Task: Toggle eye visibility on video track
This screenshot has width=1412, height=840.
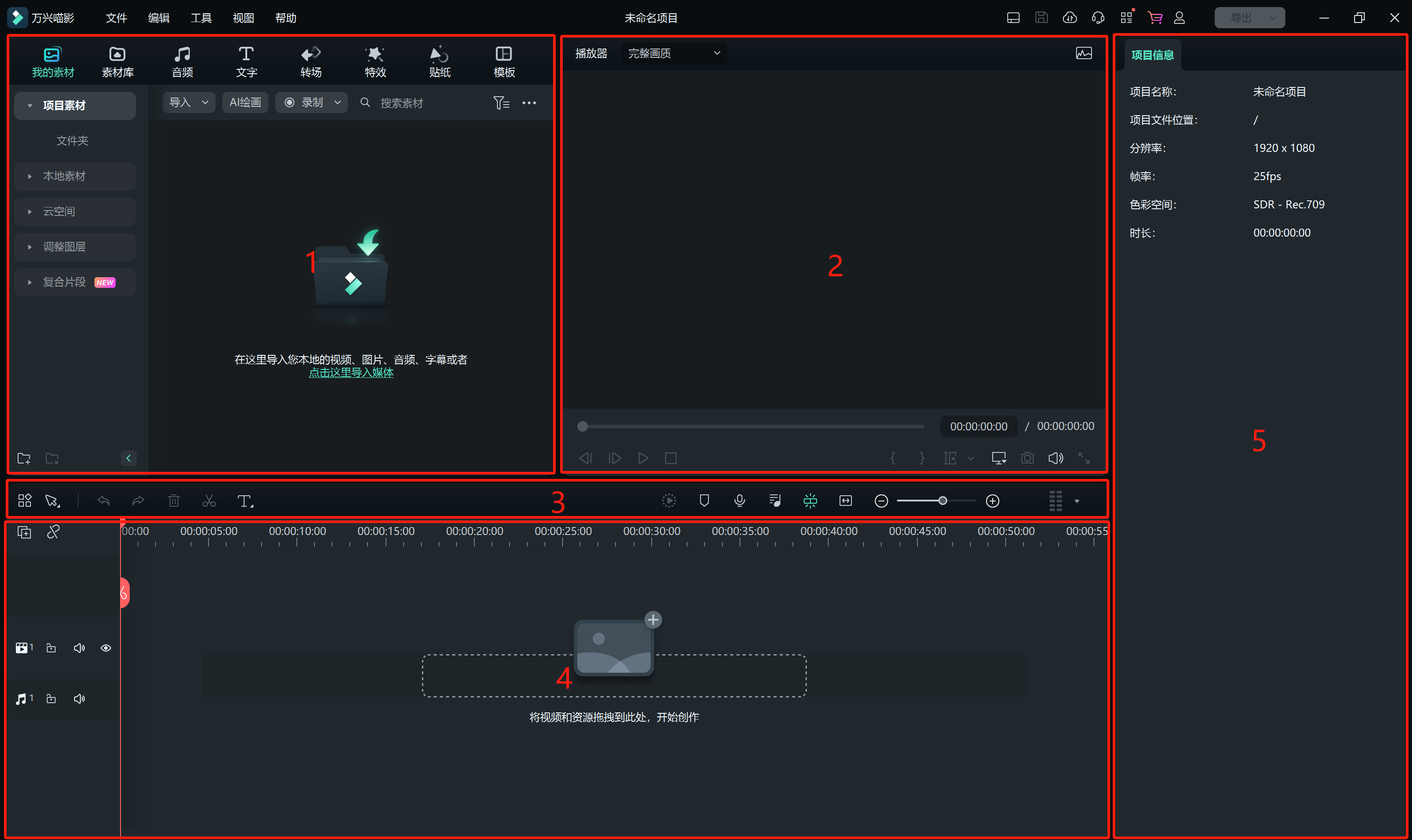Action: pos(105,647)
